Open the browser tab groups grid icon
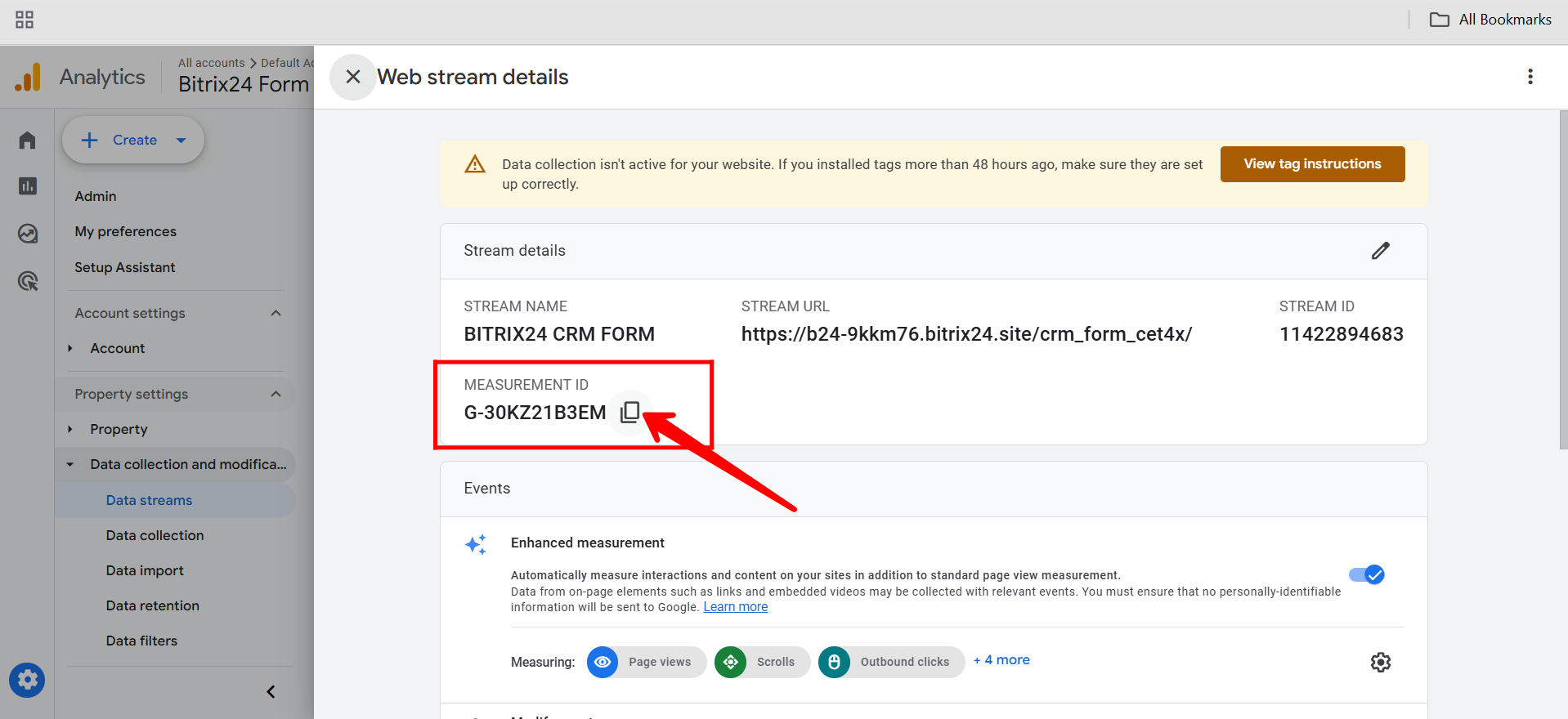The width and height of the screenshot is (1568, 719). coord(25,20)
